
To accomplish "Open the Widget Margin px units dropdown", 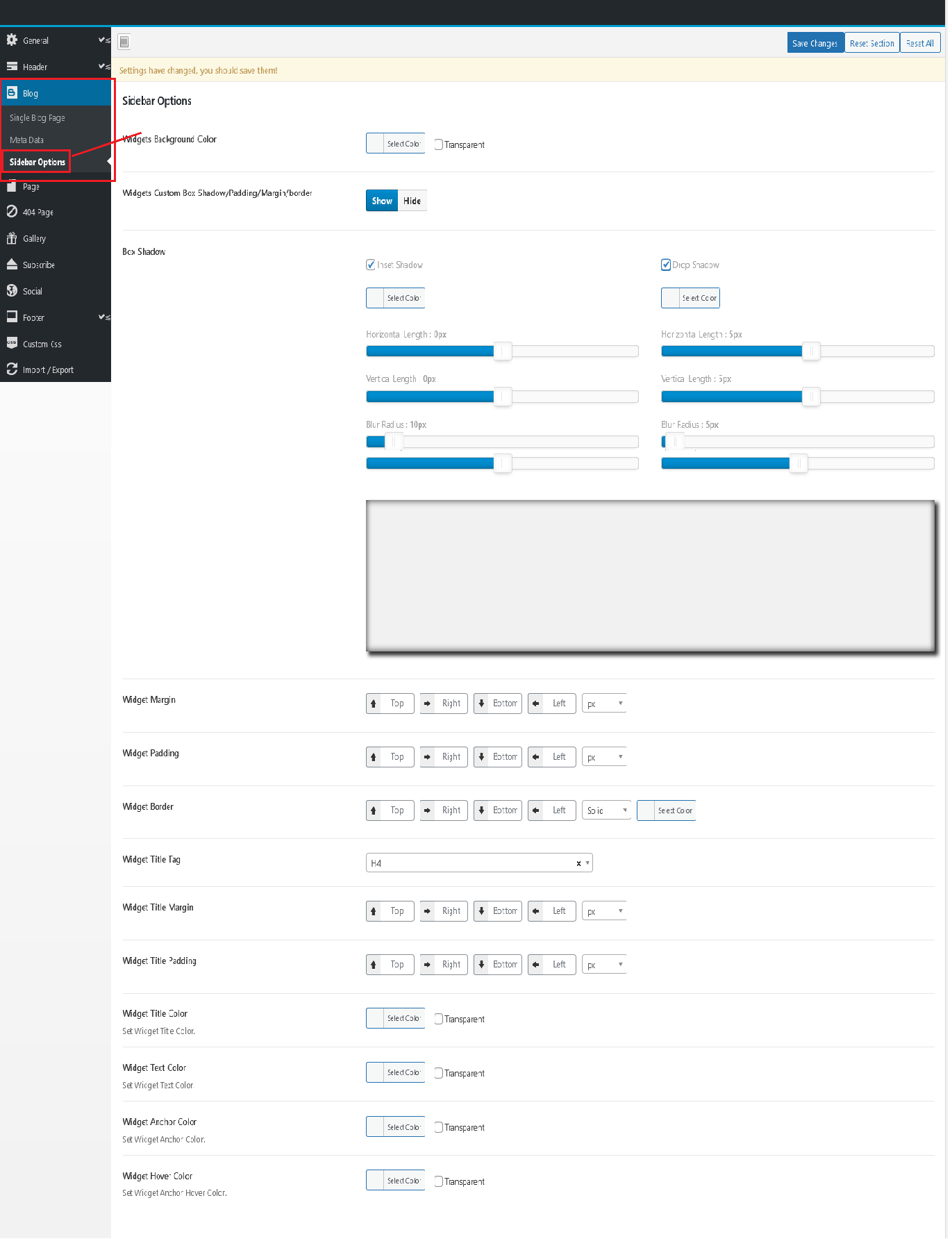I will click(x=604, y=704).
